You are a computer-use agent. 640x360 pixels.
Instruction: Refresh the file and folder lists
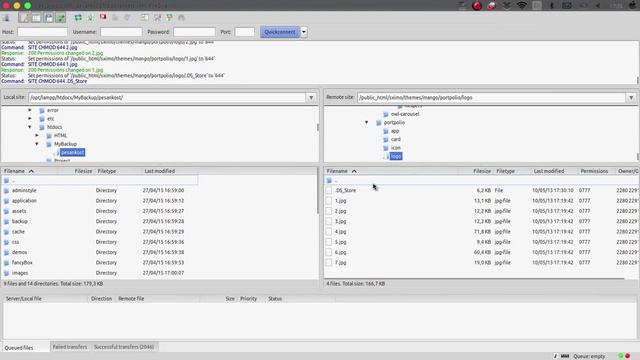(78, 18)
